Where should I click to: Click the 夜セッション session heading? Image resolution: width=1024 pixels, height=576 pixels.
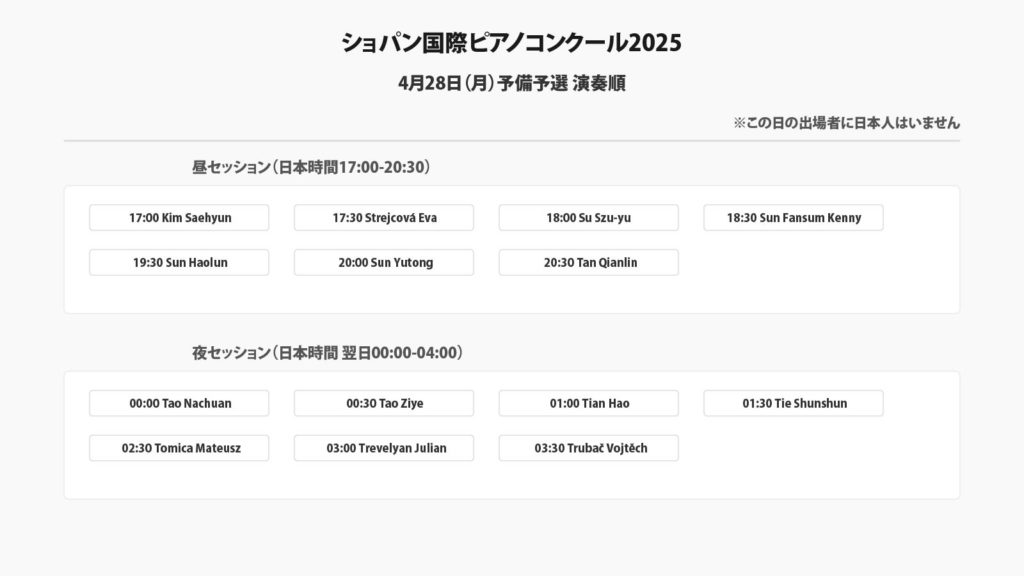[x=327, y=353]
